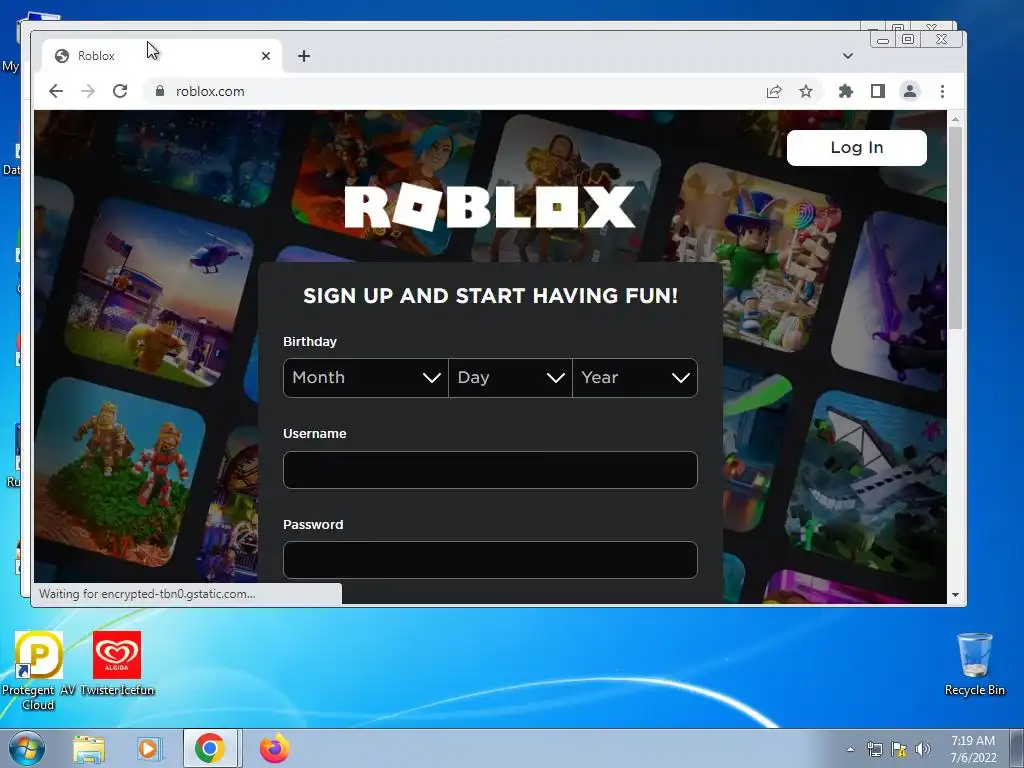Viewport: 1024px width, 768px height.
Task: Go back with the browser back arrow
Action: click(56, 91)
